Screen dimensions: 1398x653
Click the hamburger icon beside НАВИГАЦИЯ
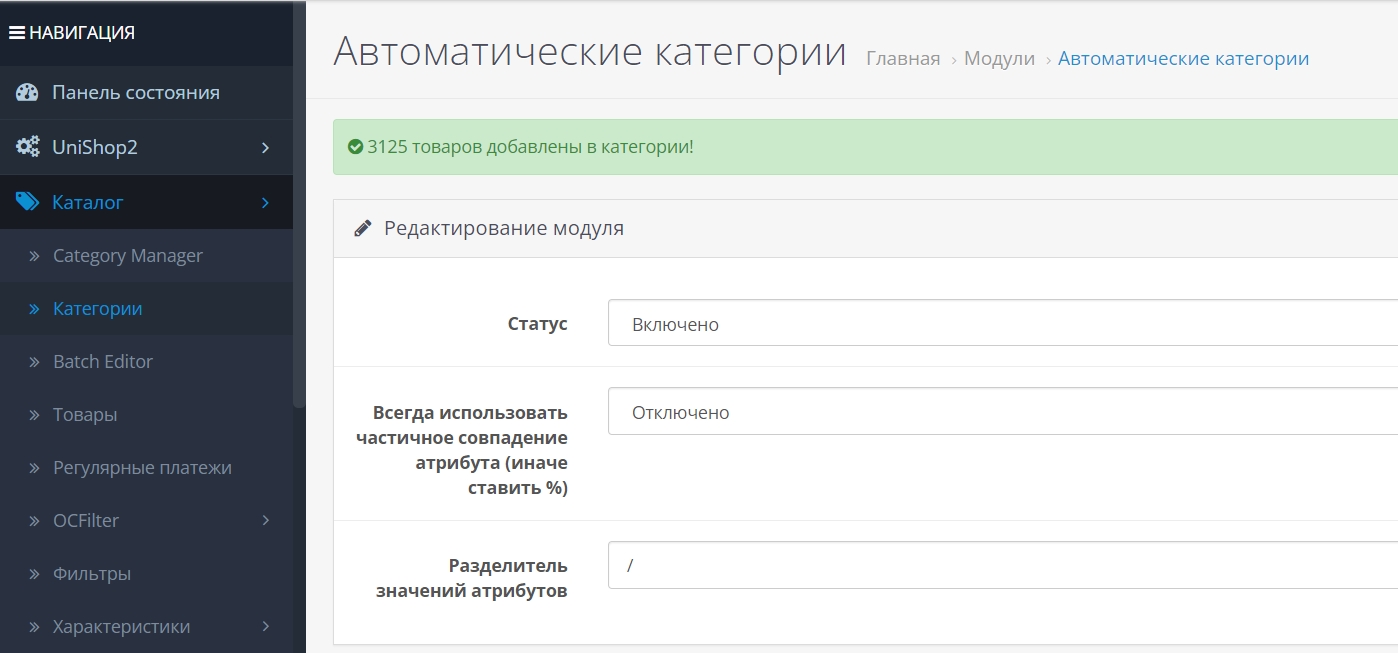pos(16,33)
